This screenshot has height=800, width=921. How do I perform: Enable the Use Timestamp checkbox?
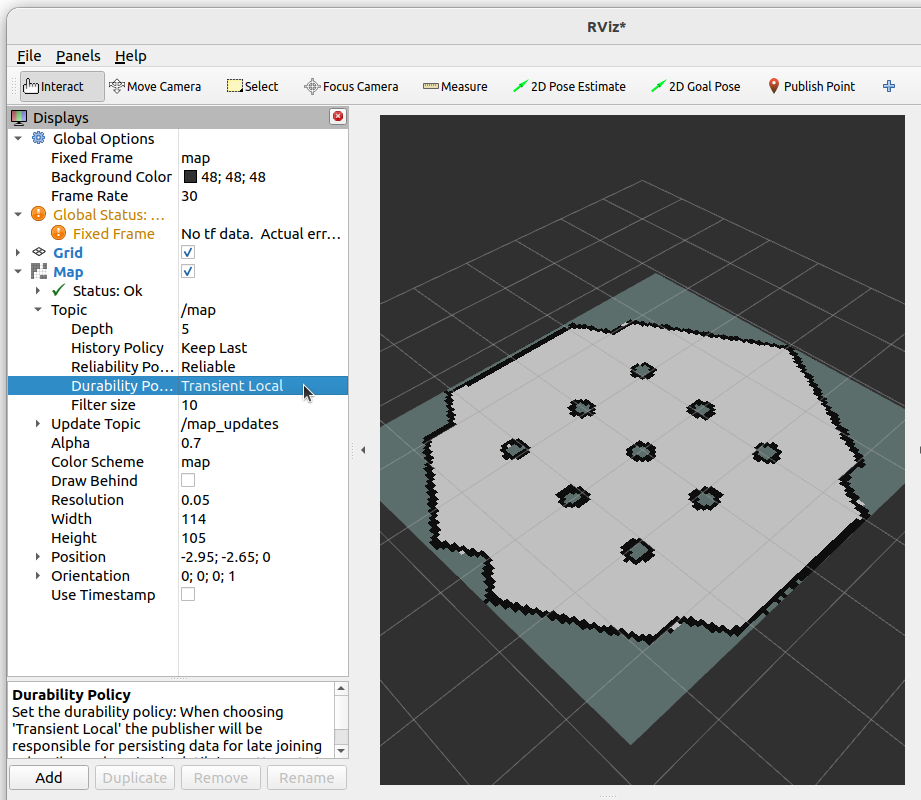188,594
